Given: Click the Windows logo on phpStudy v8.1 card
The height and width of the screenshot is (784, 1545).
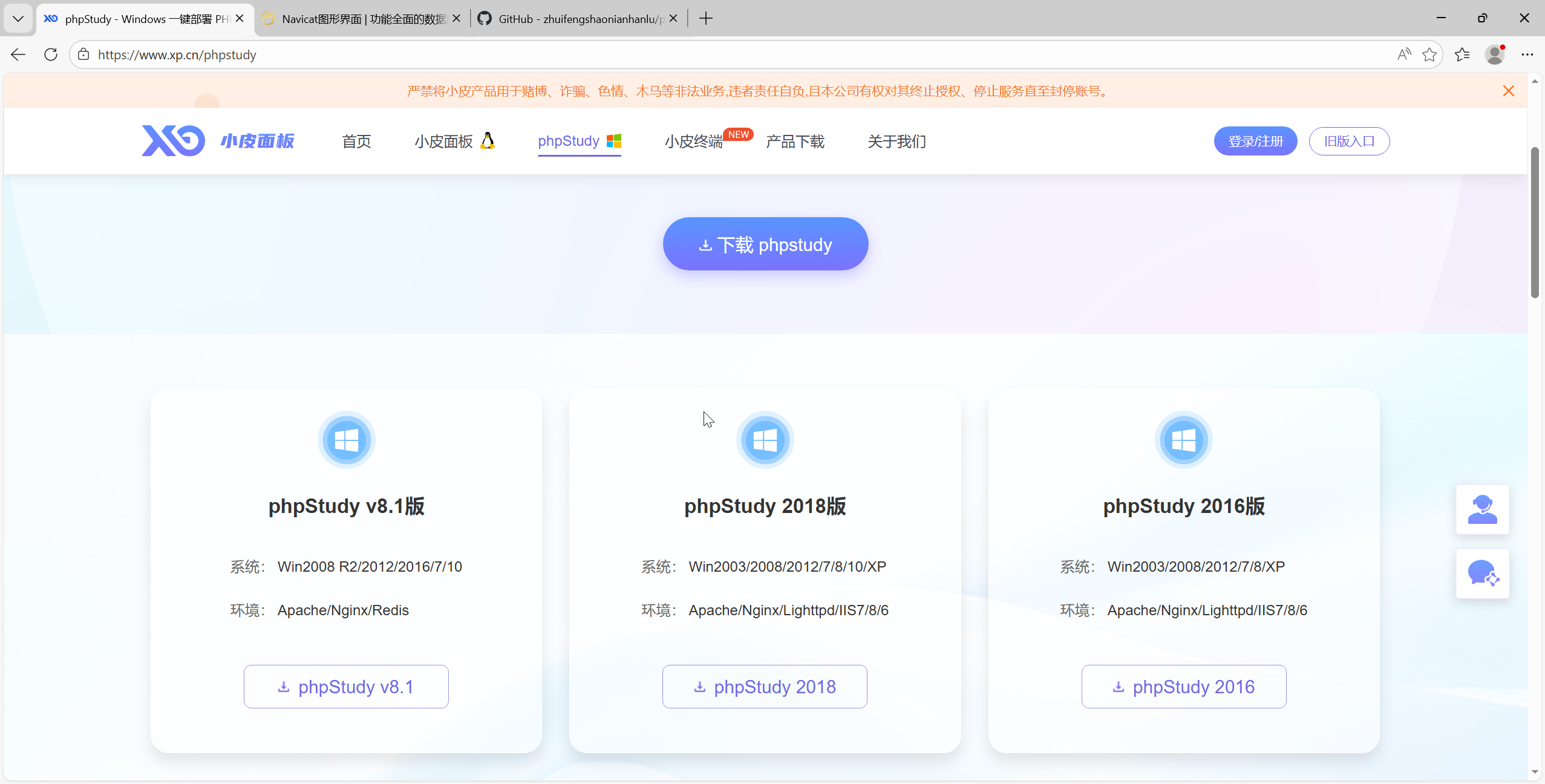Looking at the screenshot, I should (346, 440).
